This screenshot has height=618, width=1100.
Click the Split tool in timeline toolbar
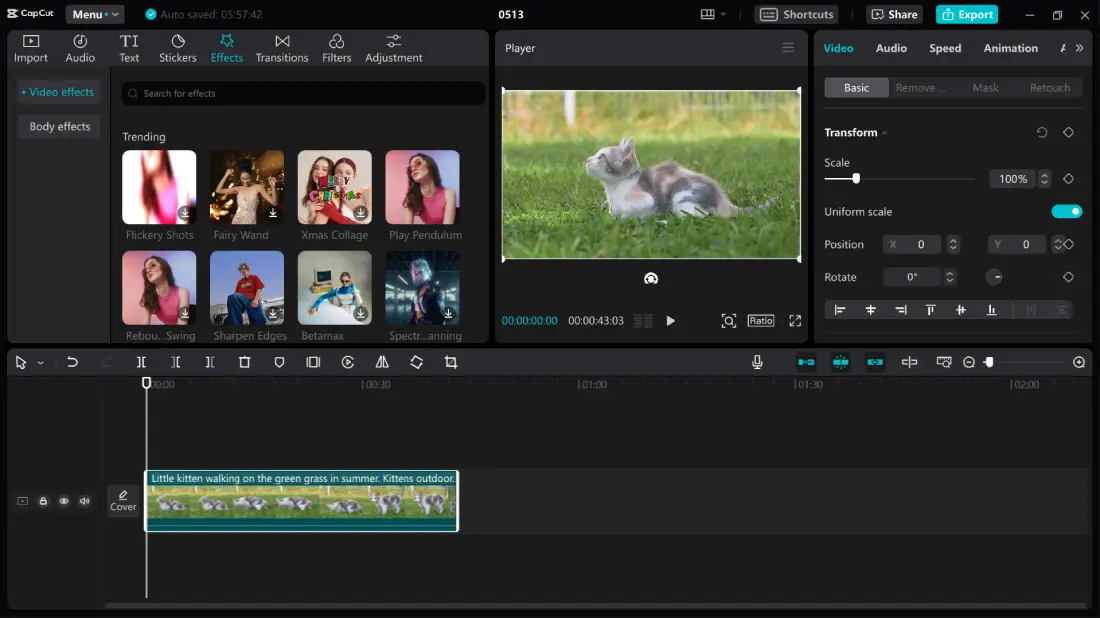[141, 362]
